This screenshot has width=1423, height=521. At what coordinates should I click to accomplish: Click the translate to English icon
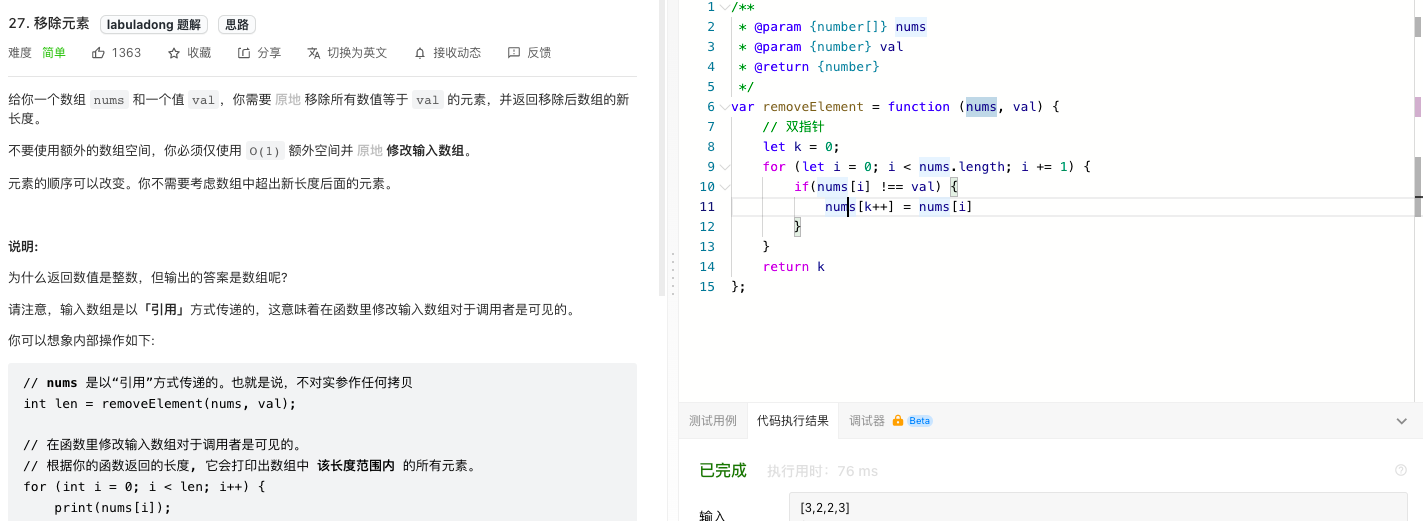[x=314, y=53]
